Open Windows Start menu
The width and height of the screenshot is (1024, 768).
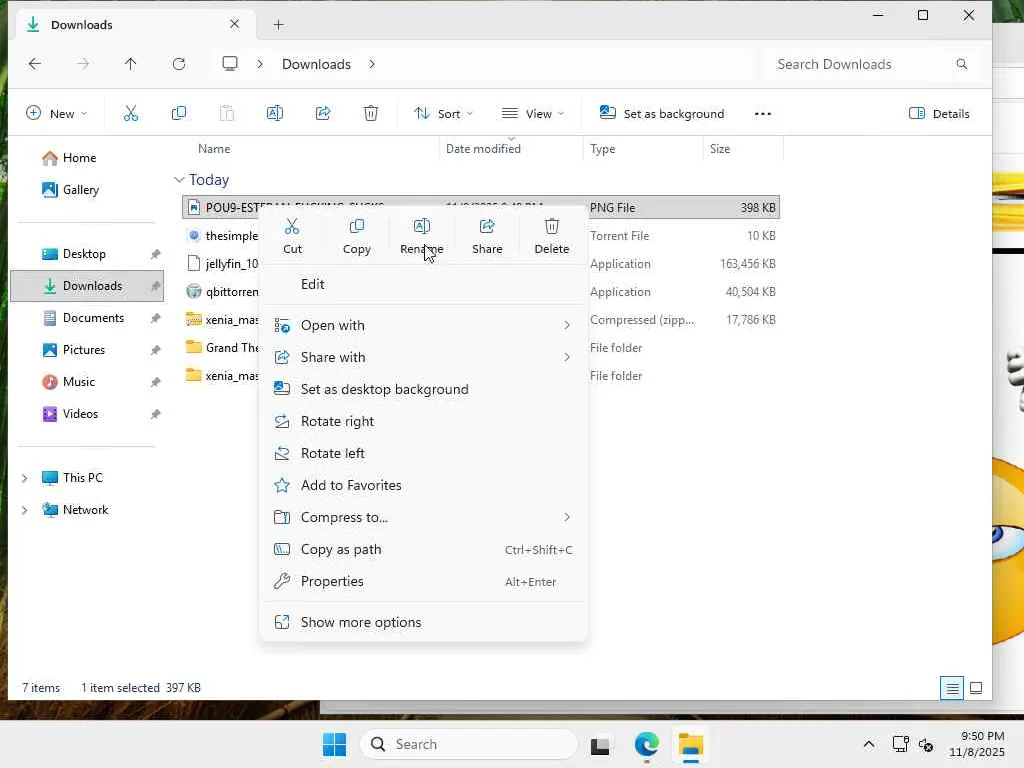[x=334, y=744]
